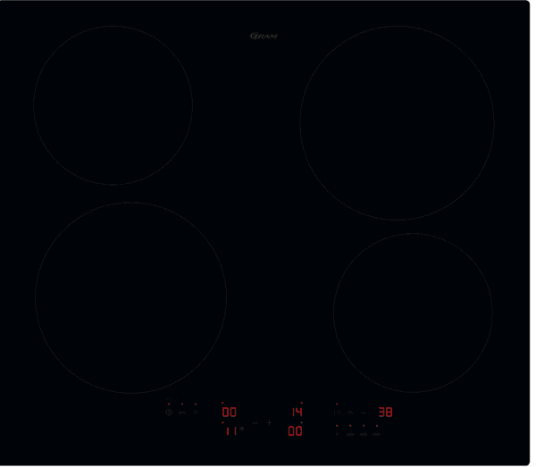536x467 pixels.
Task: Tap the last preset icon in the bottom row
Action: [x=377, y=435]
